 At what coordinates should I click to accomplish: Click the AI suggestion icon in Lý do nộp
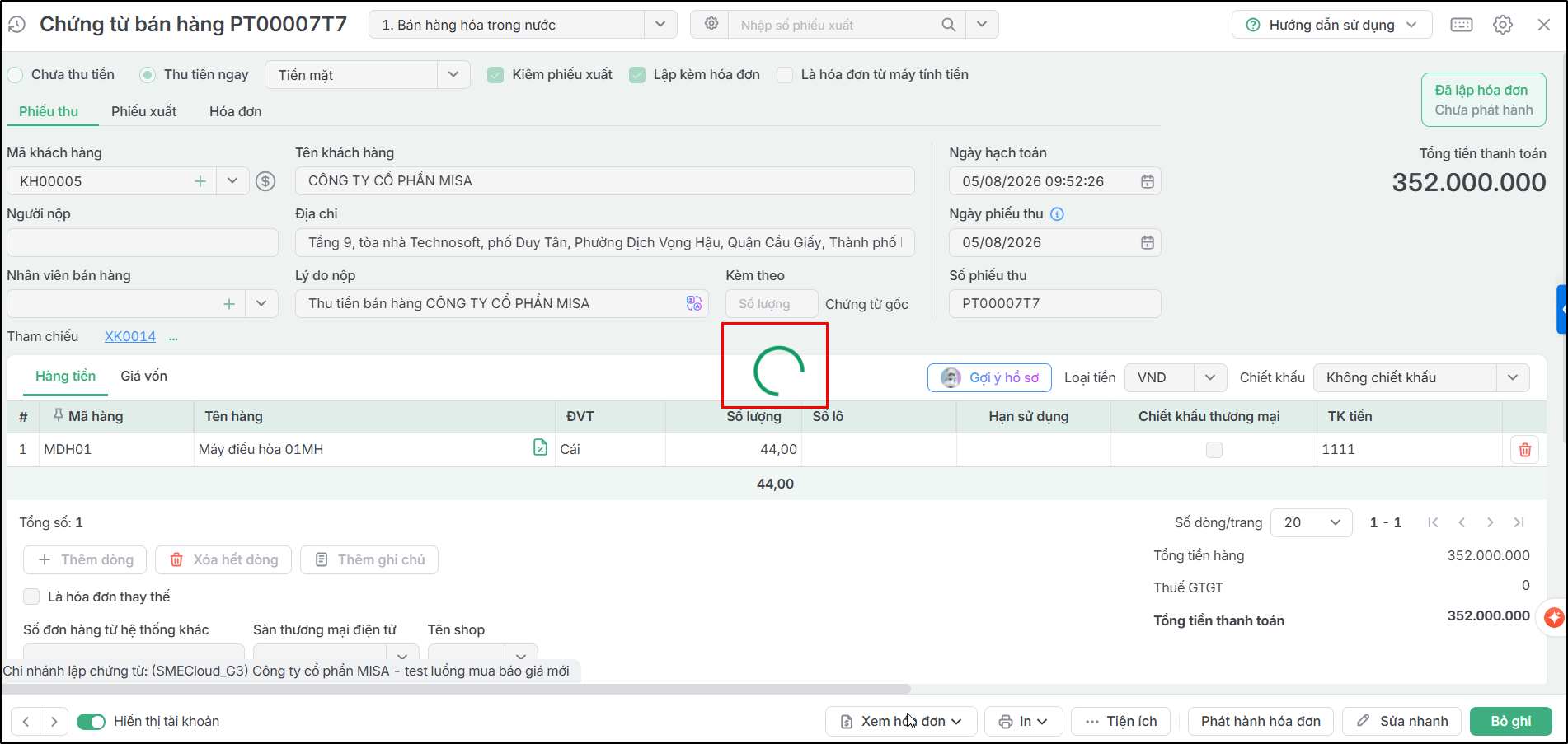pyautogui.click(x=694, y=303)
